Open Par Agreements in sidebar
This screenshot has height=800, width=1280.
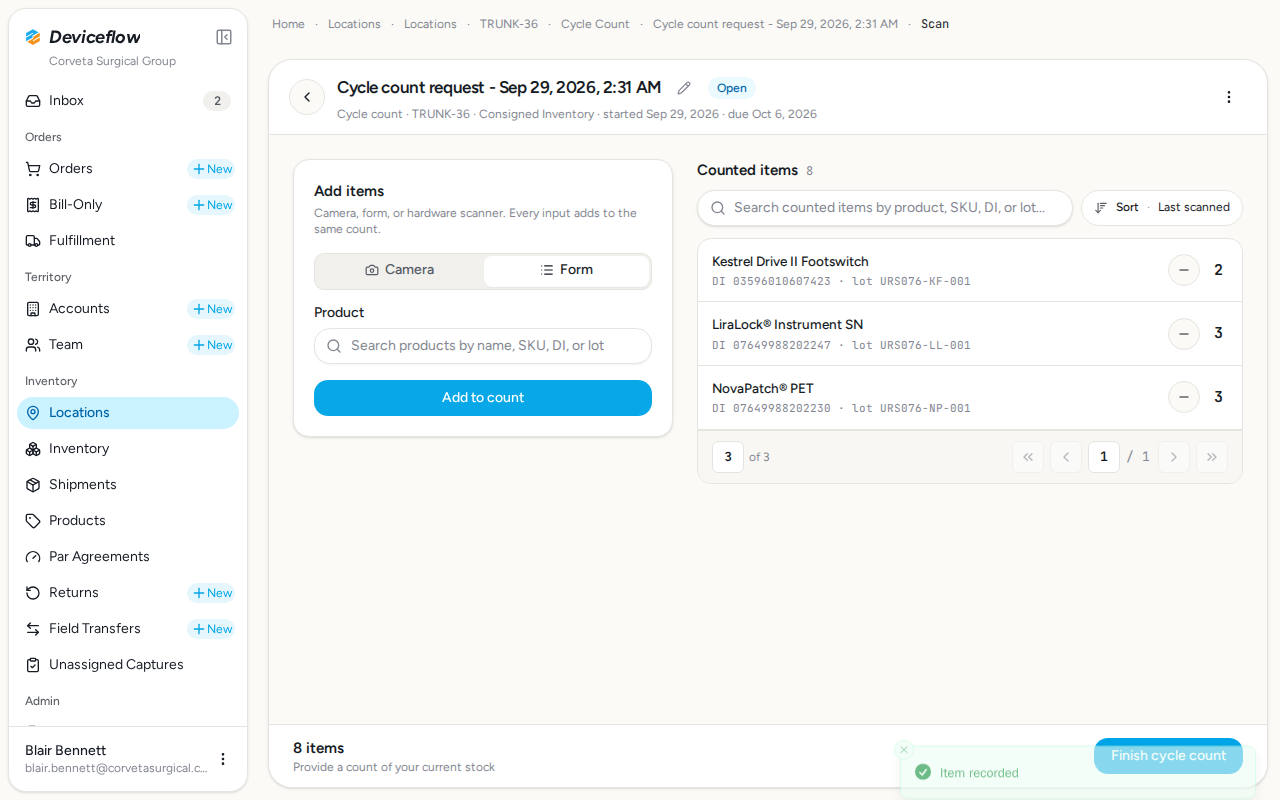pyautogui.click(x=128, y=557)
